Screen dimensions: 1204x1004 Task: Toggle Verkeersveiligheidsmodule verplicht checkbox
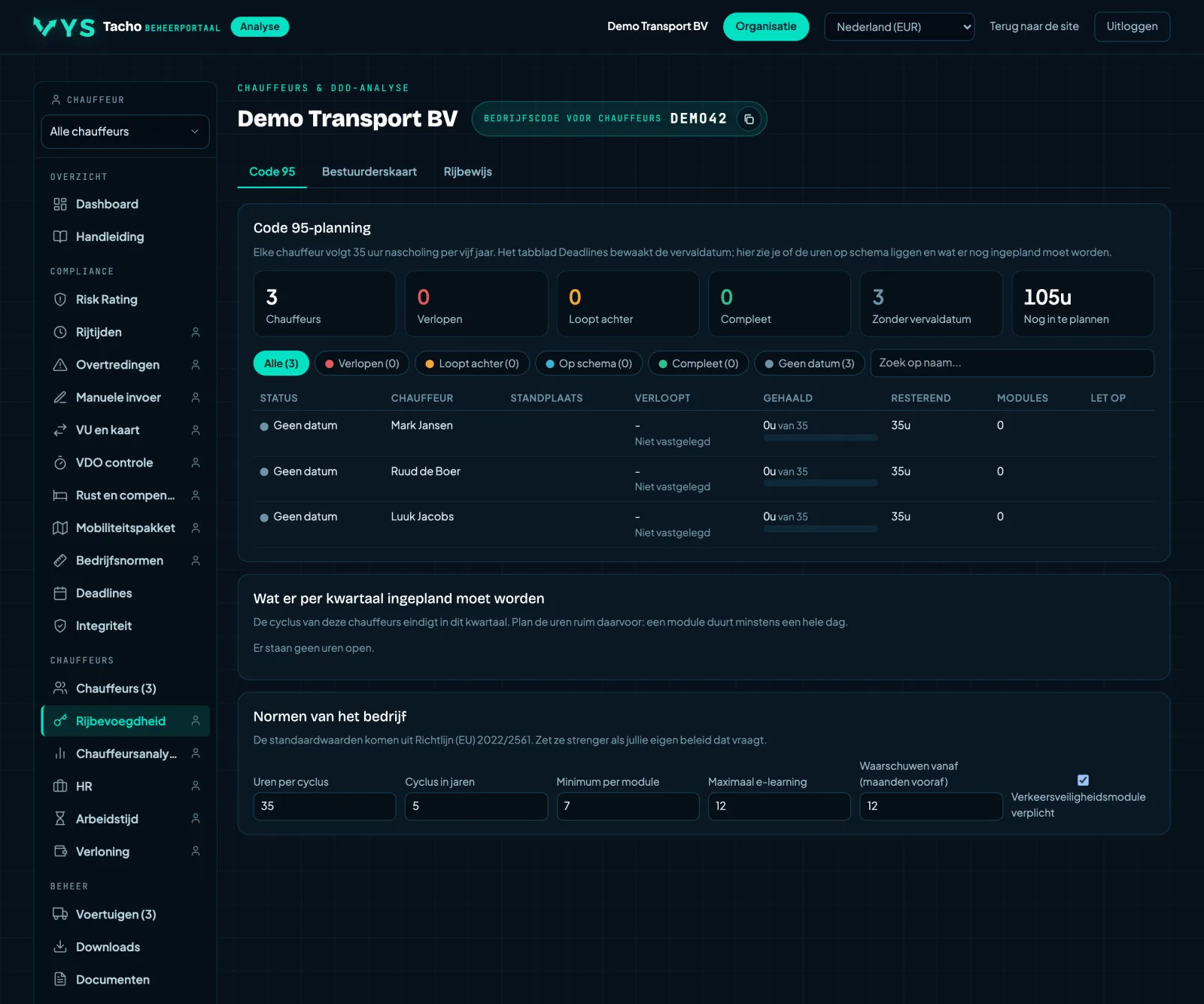tap(1083, 780)
